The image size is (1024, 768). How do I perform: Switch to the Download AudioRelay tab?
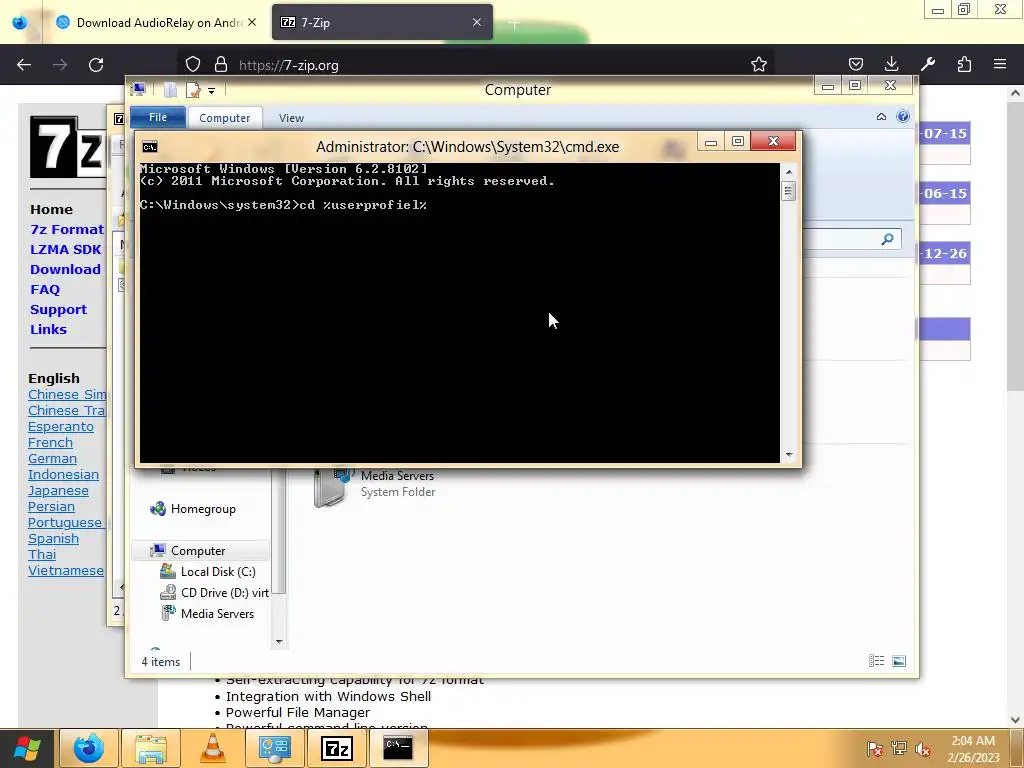[155, 22]
